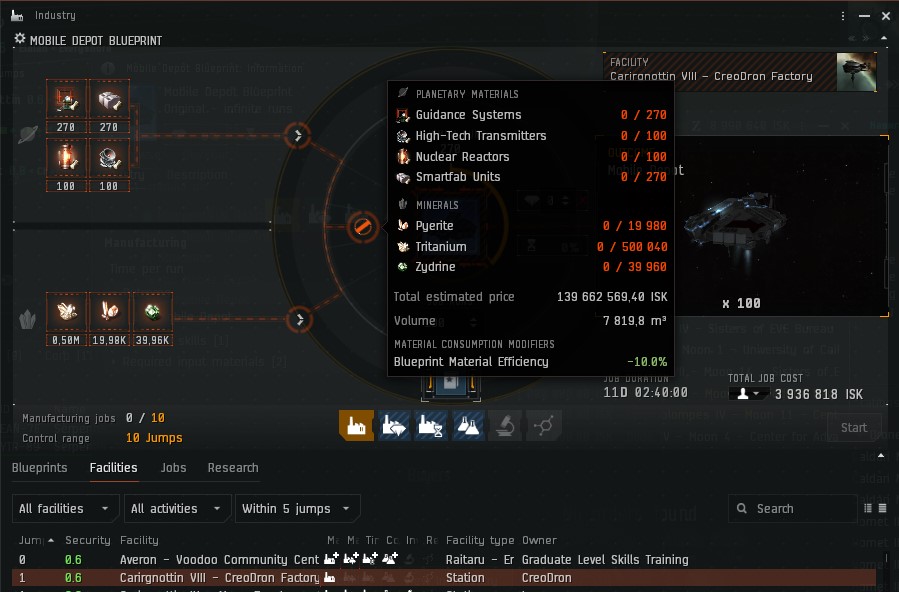Open the All facilities dropdown
Screen dimensions: 899x592
65,508
